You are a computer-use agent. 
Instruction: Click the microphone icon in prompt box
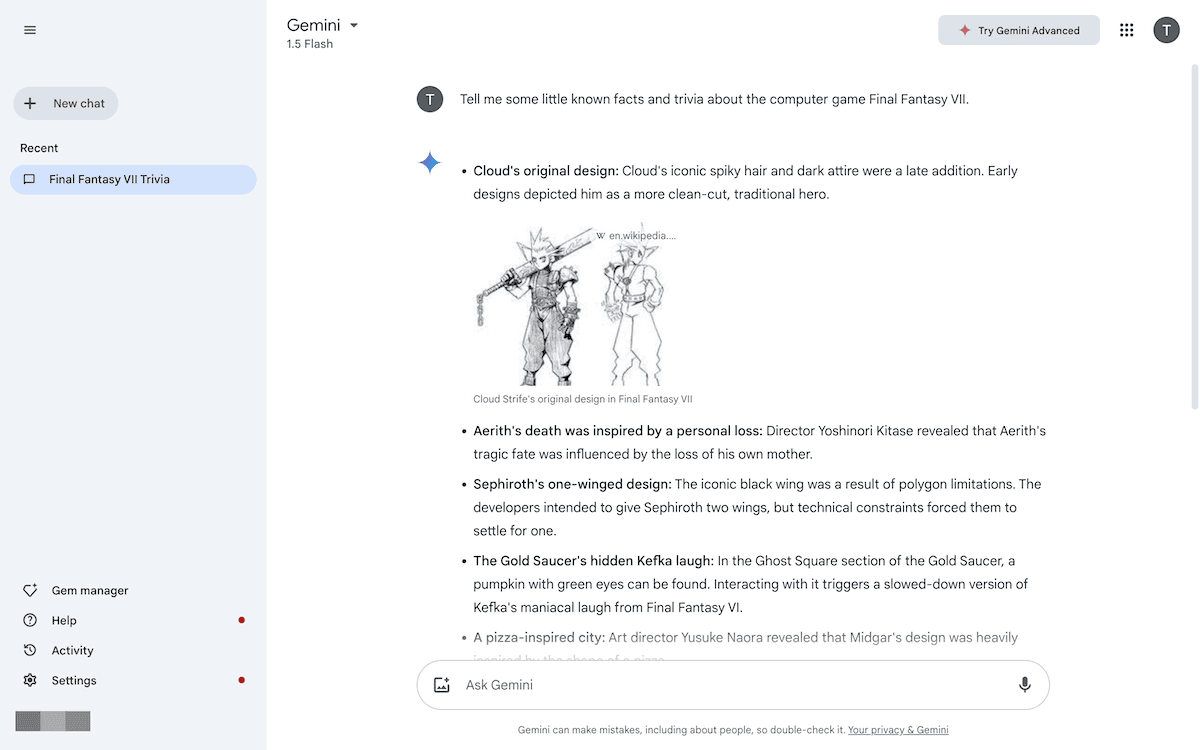(x=1025, y=685)
